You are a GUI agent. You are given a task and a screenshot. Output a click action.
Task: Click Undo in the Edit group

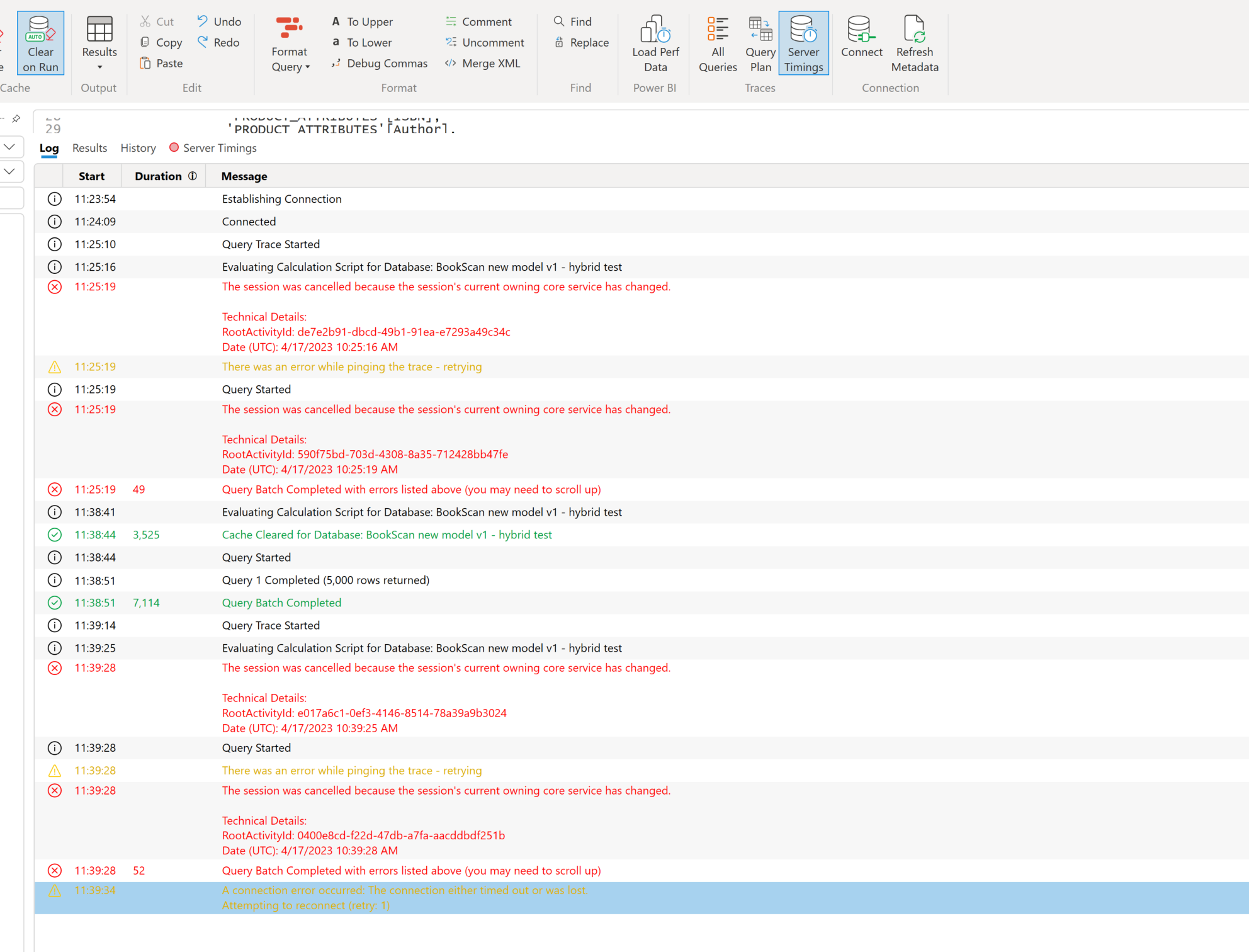tap(218, 21)
